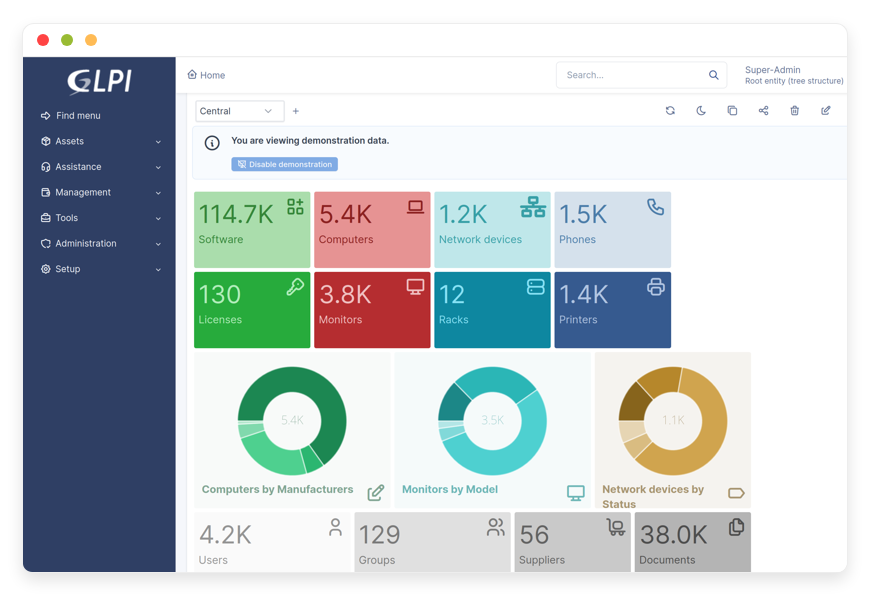
Task: Refresh the dashboard
Action: click(670, 110)
